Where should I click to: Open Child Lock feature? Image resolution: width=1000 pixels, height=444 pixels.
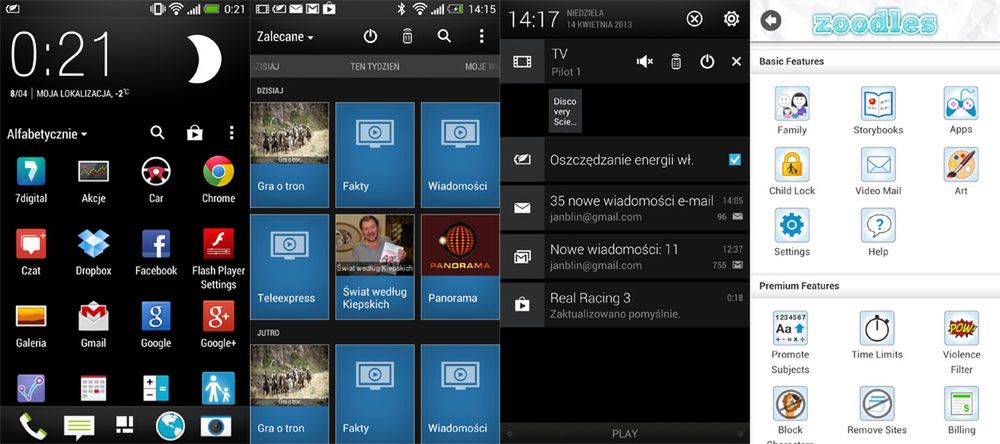point(792,172)
